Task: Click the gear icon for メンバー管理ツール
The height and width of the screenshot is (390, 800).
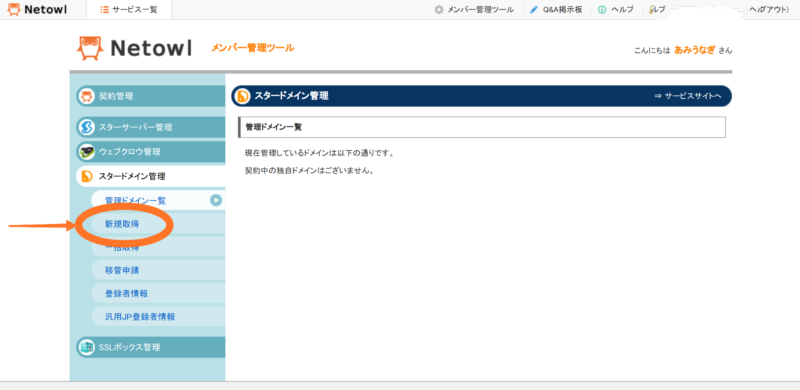Action: tap(439, 10)
